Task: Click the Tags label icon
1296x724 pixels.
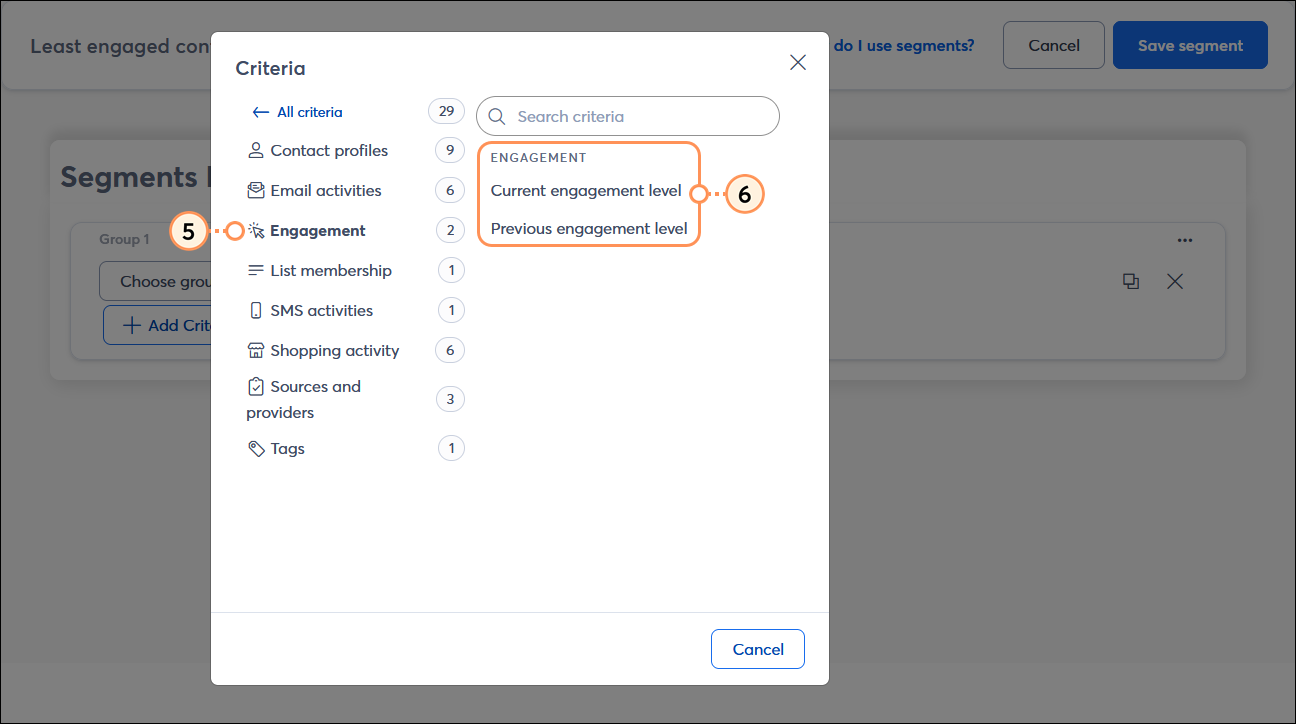Action: (x=256, y=448)
